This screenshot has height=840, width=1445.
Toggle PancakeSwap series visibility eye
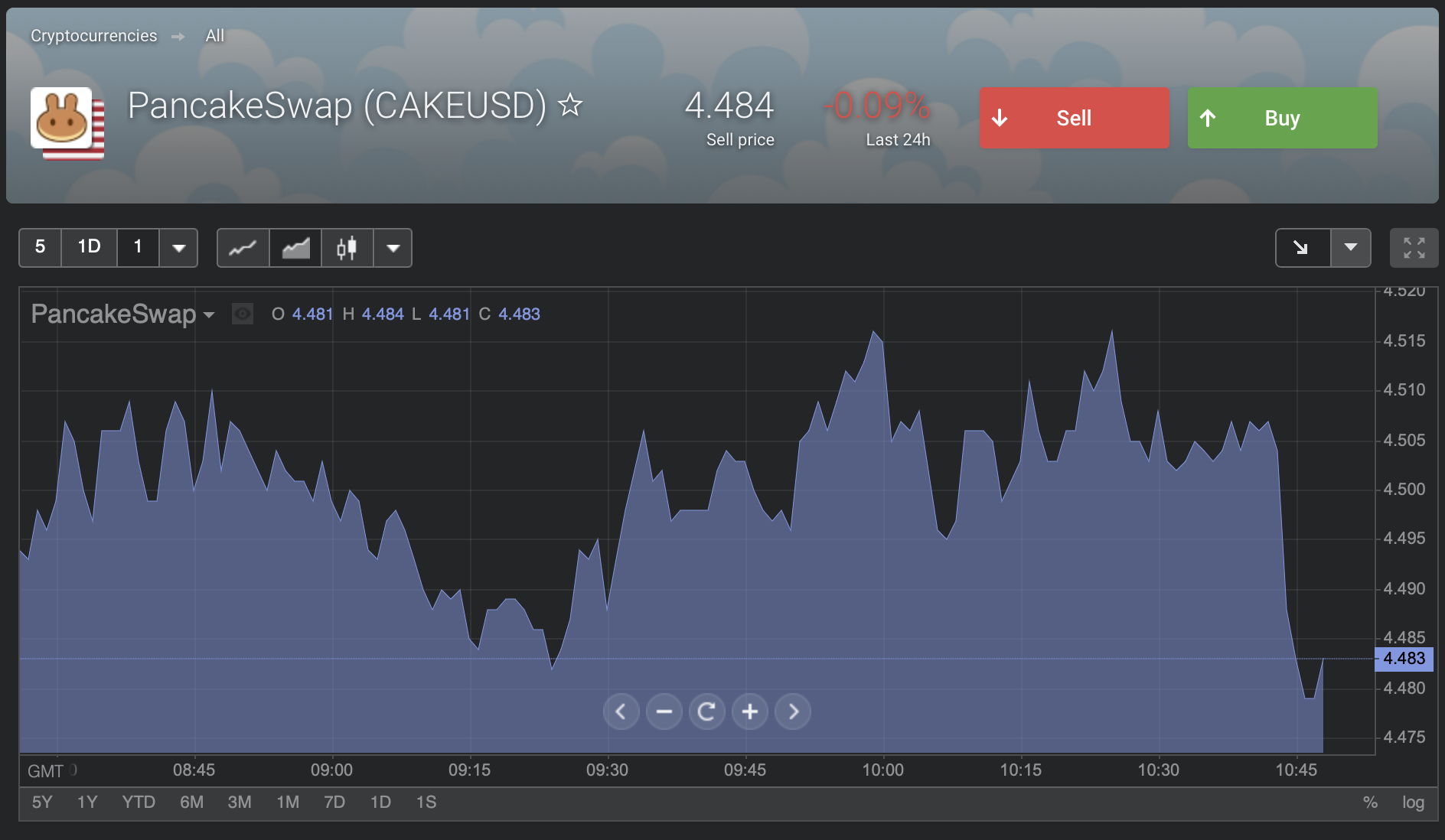click(243, 314)
